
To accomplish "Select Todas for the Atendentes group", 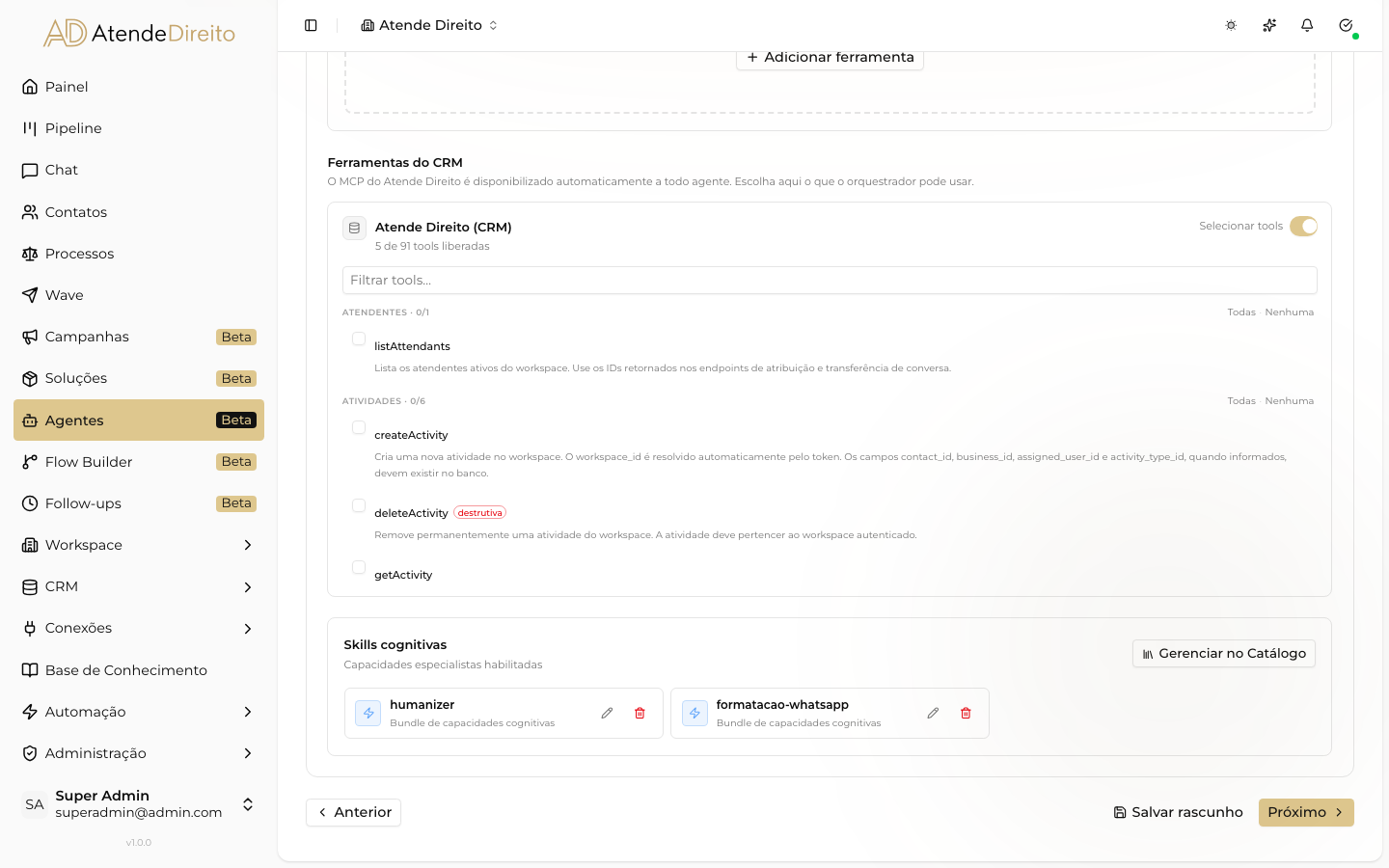I will coord(1241,312).
